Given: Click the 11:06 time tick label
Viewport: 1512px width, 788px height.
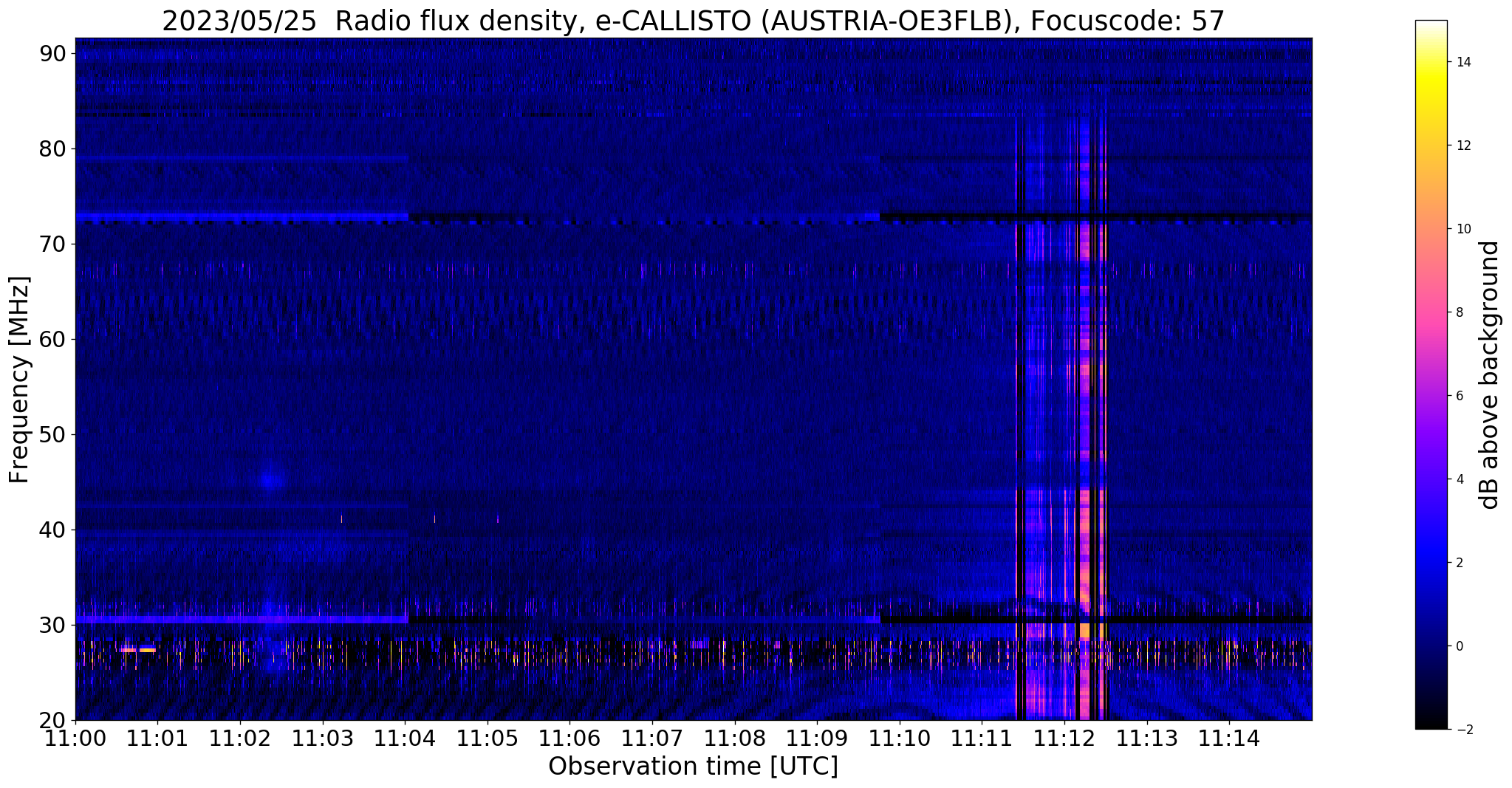Looking at the screenshot, I should click(x=569, y=739).
